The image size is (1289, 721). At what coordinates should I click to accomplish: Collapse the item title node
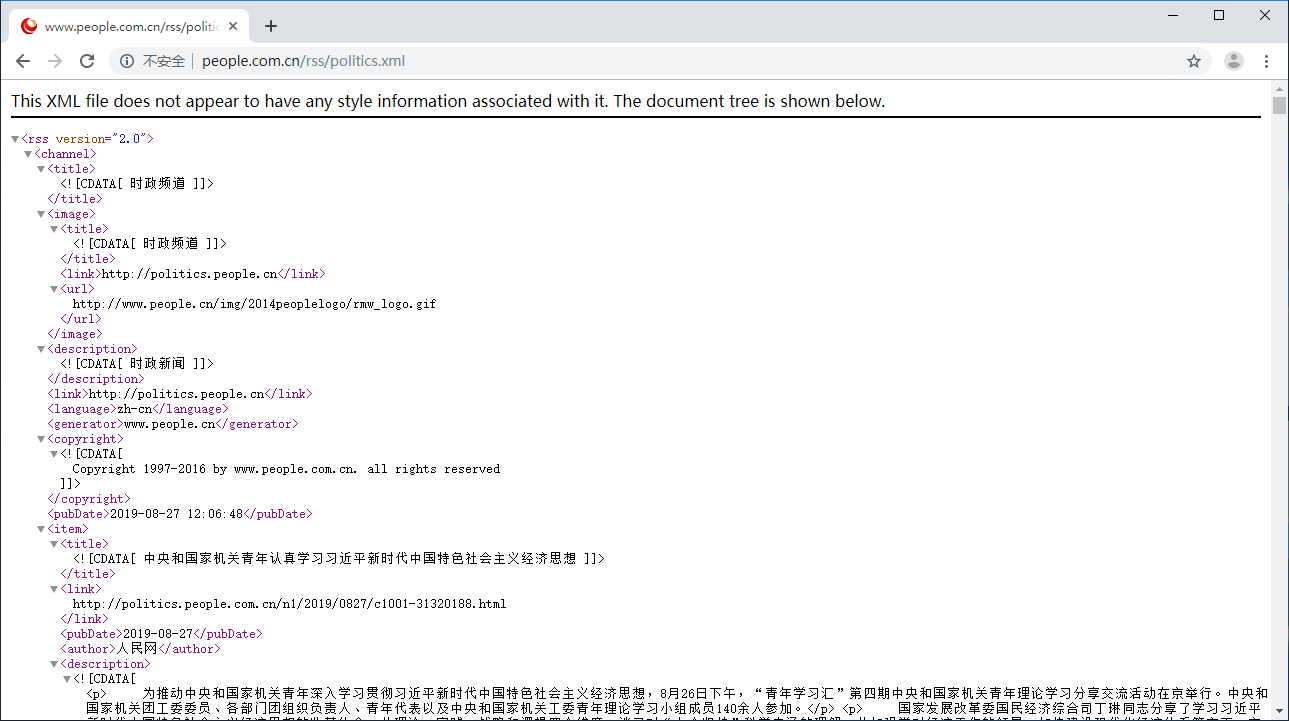coord(54,544)
